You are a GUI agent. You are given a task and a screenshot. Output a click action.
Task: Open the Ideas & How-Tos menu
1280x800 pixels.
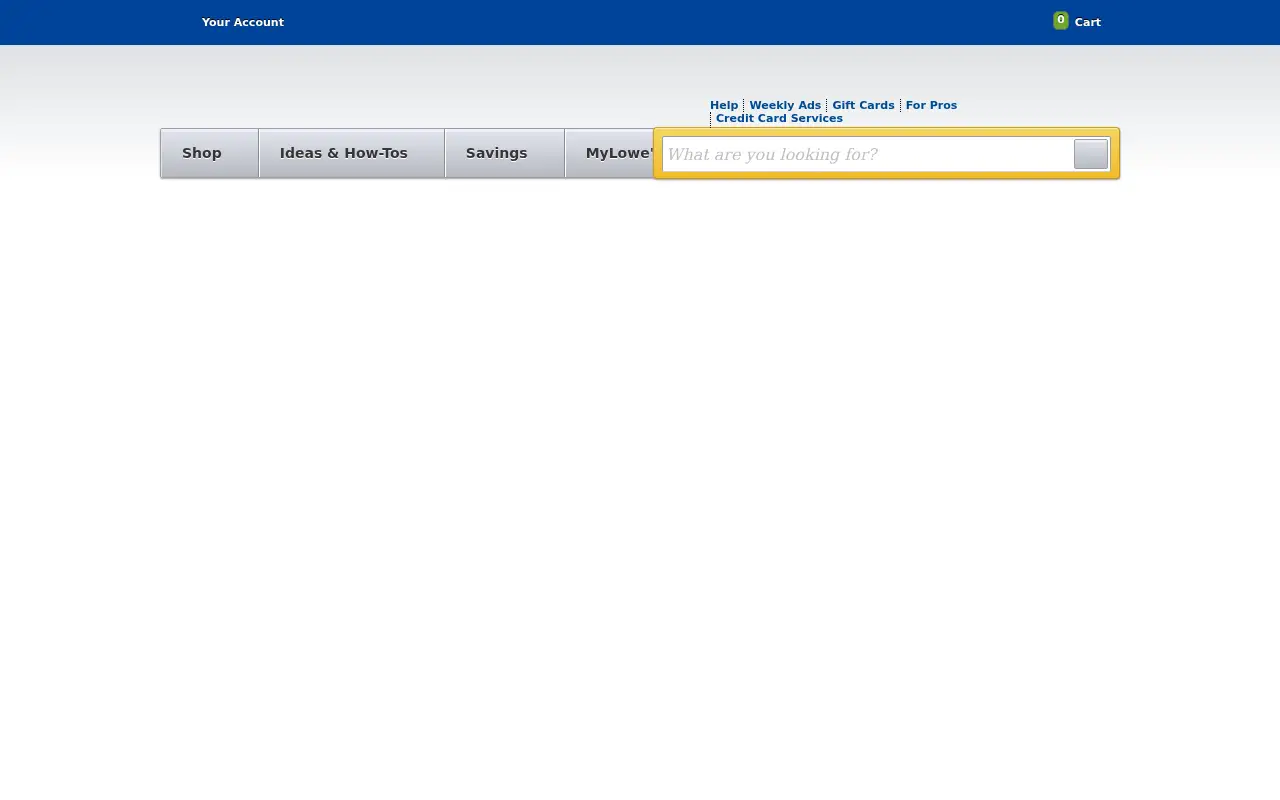click(x=352, y=153)
